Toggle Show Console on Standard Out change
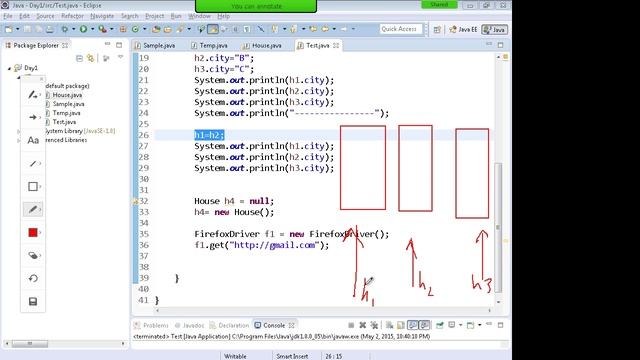The width and height of the screenshot is (640, 360). coord(413,325)
